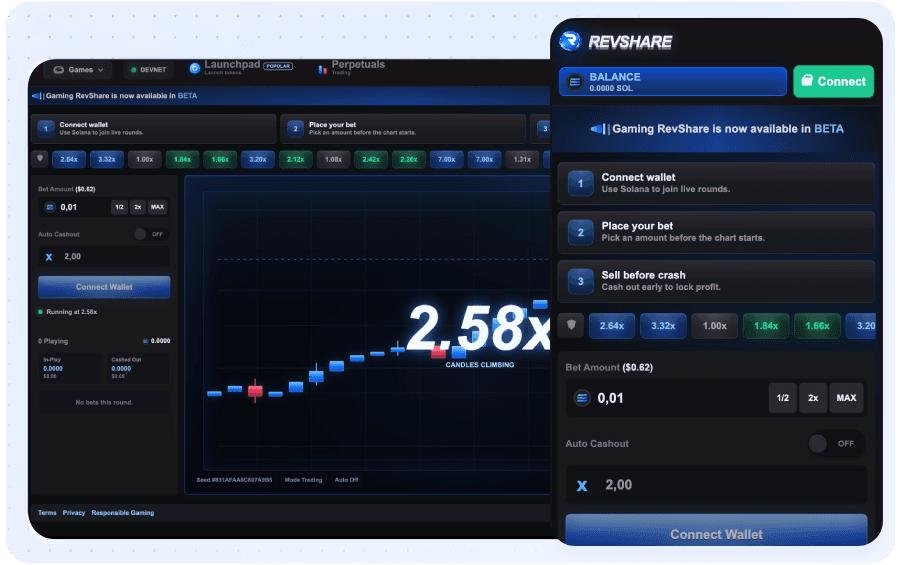
Task: Open the Games dropdown menu
Action: coord(79,70)
